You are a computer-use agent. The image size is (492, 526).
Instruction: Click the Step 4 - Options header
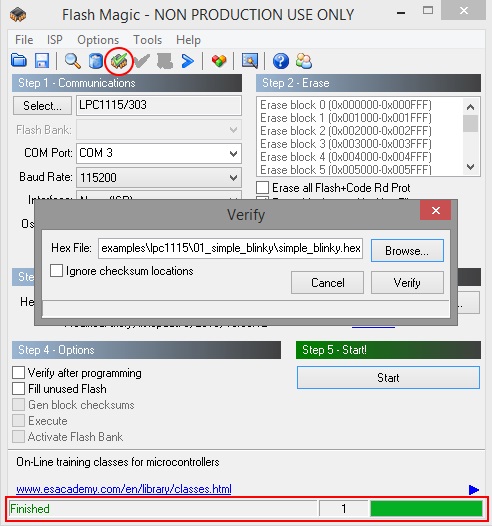146,350
